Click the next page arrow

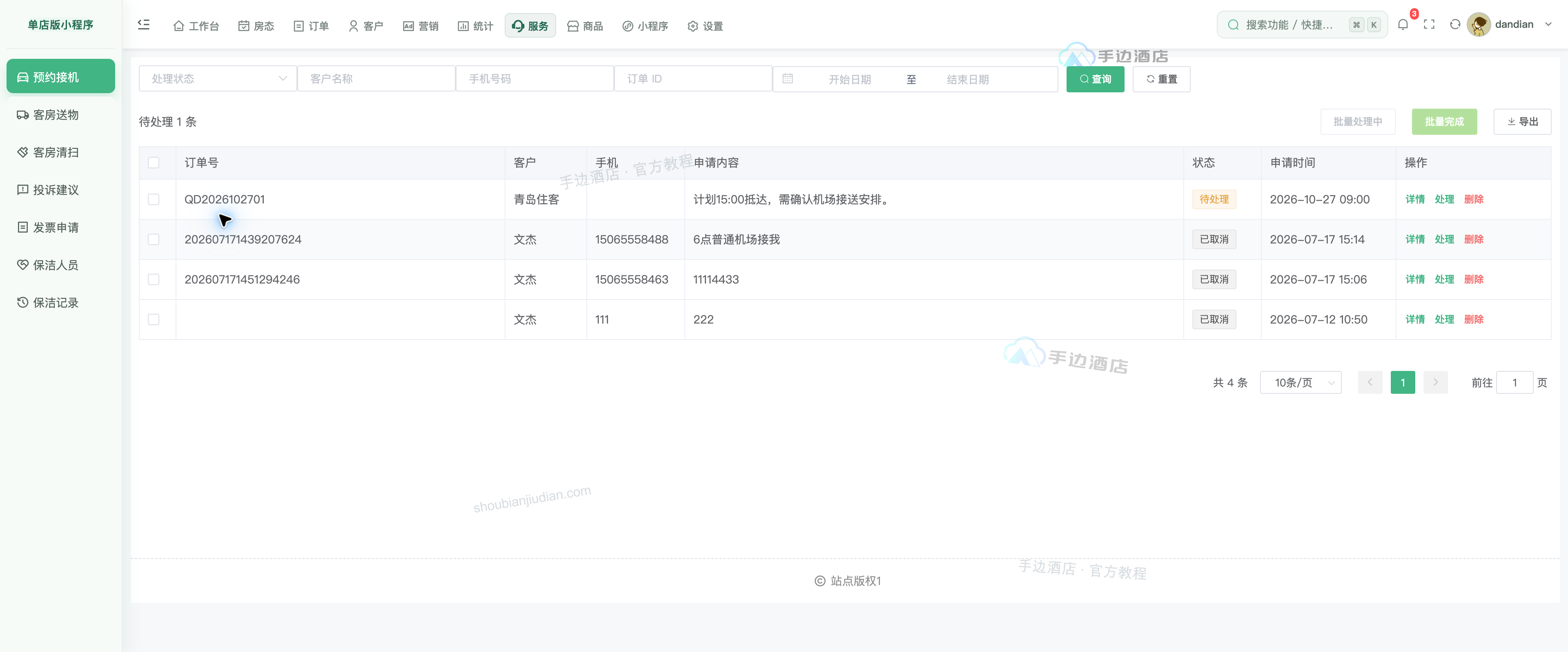(x=1435, y=382)
